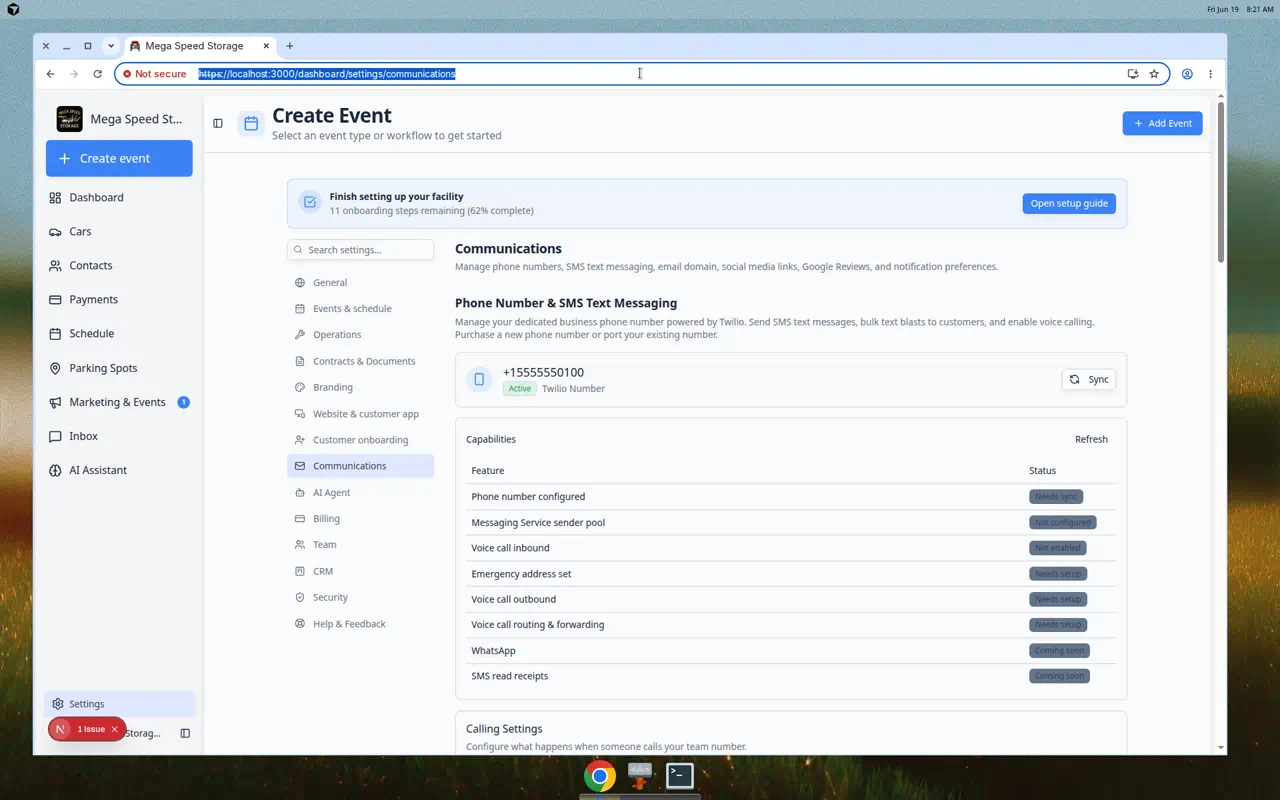Click the palette icon for Branding
Image resolution: width=1280 pixels, height=800 pixels.
click(300, 387)
